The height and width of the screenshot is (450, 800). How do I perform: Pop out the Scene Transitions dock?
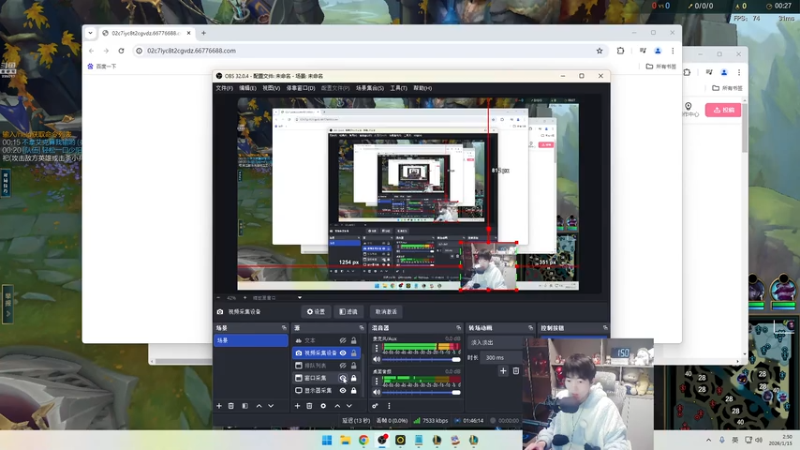click(x=531, y=328)
